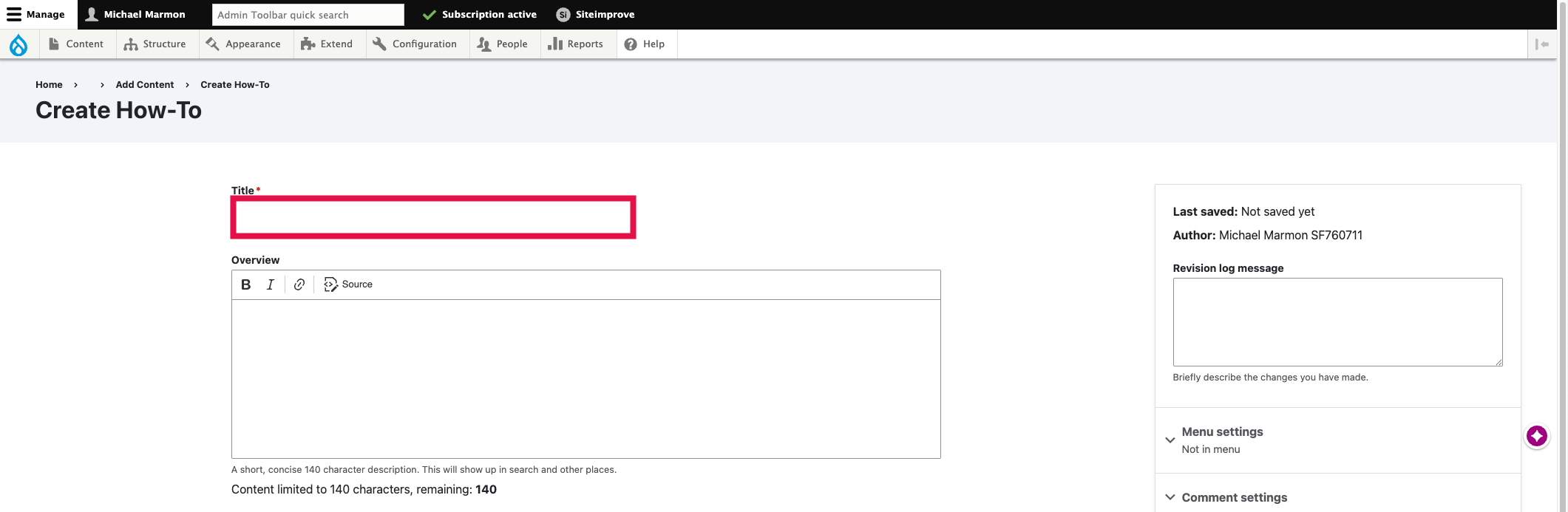Open Michael Marmon user menu
The height and width of the screenshot is (512, 1568).
click(135, 15)
